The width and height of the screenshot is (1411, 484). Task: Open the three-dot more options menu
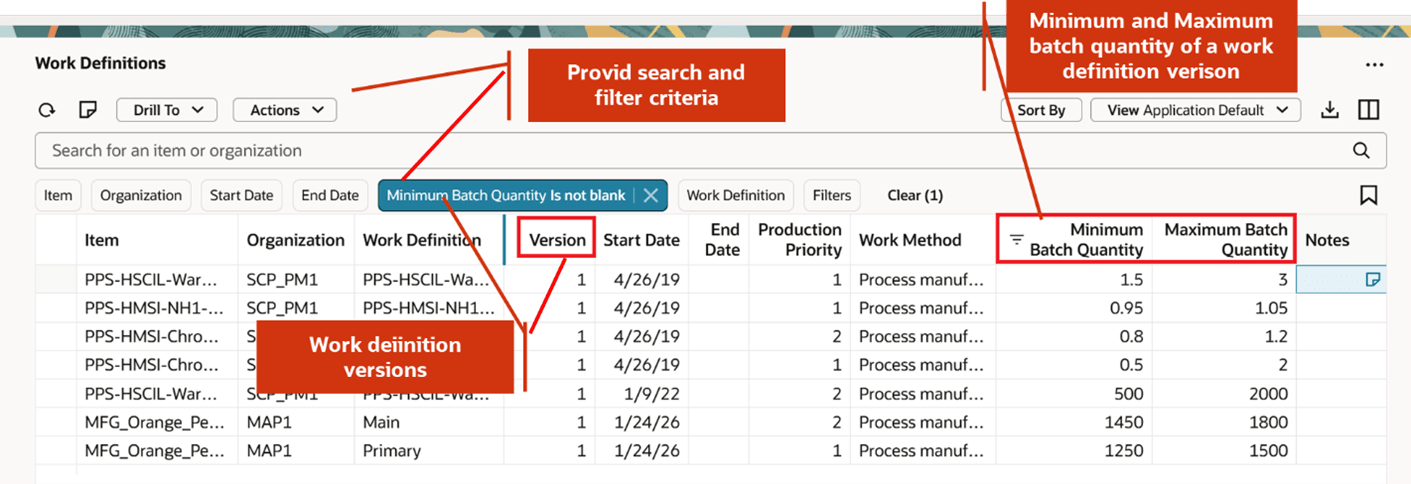(x=1374, y=65)
